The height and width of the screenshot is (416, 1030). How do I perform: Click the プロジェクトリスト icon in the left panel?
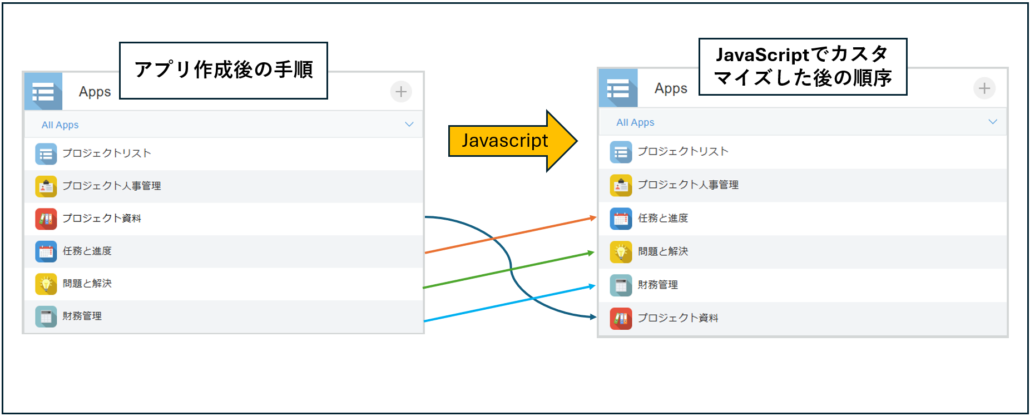coord(46,154)
